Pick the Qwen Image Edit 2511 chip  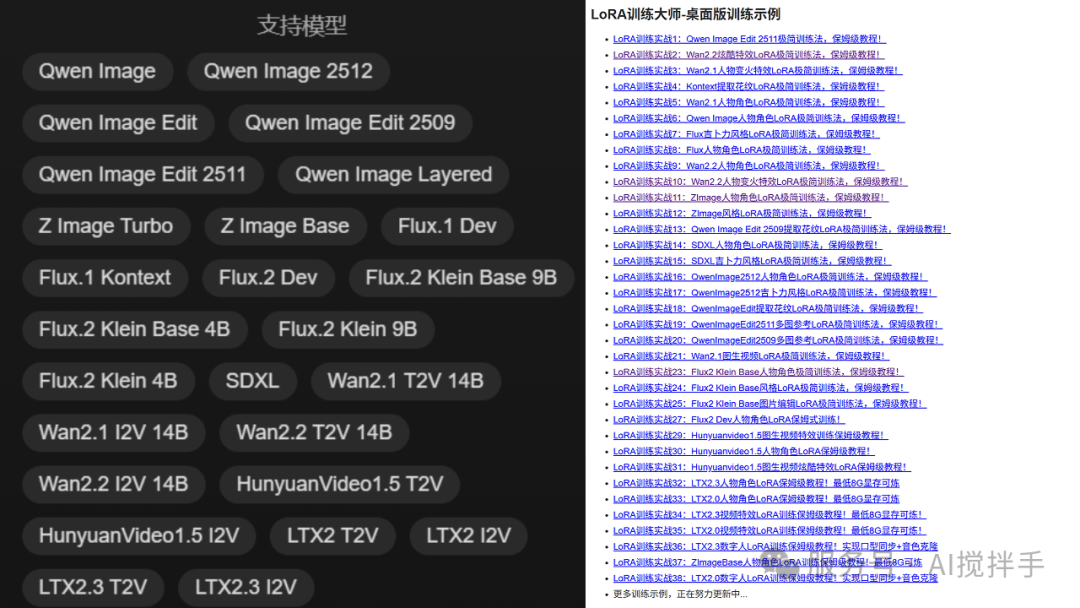coord(143,175)
